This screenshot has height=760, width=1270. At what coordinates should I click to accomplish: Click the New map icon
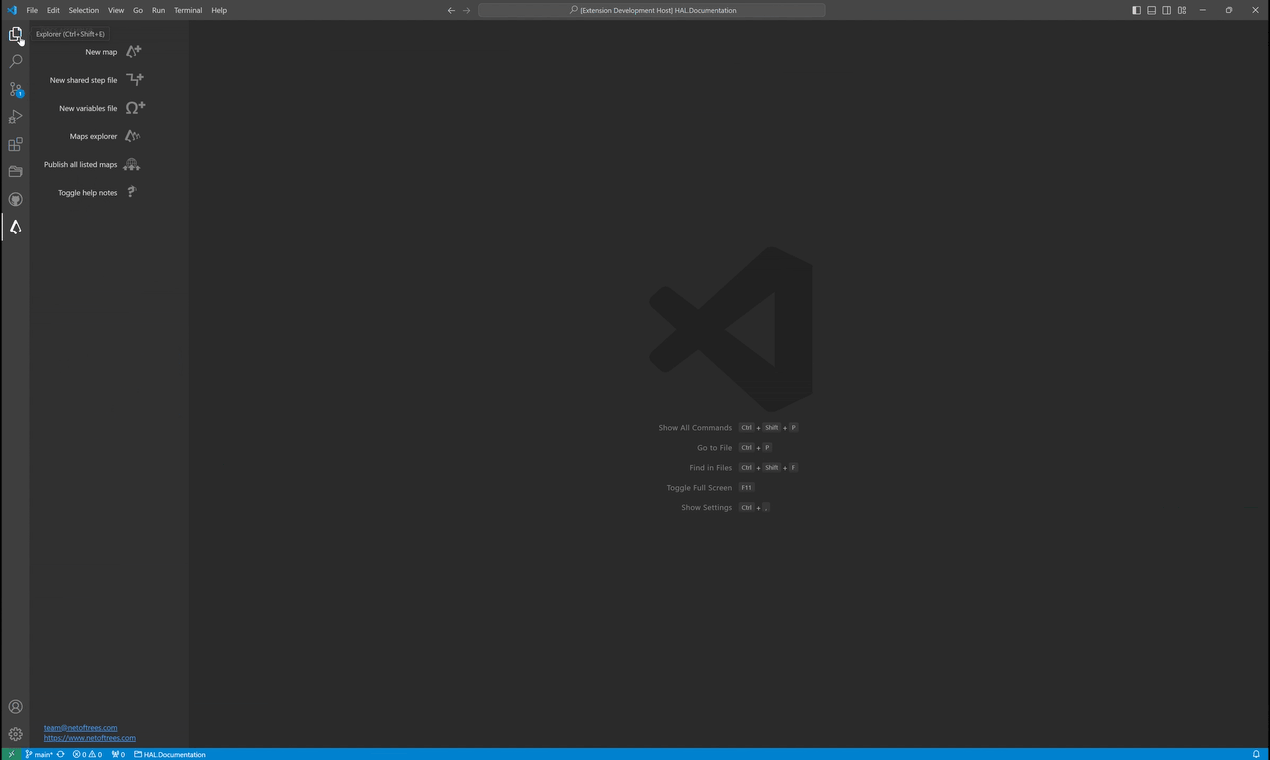point(133,51)
